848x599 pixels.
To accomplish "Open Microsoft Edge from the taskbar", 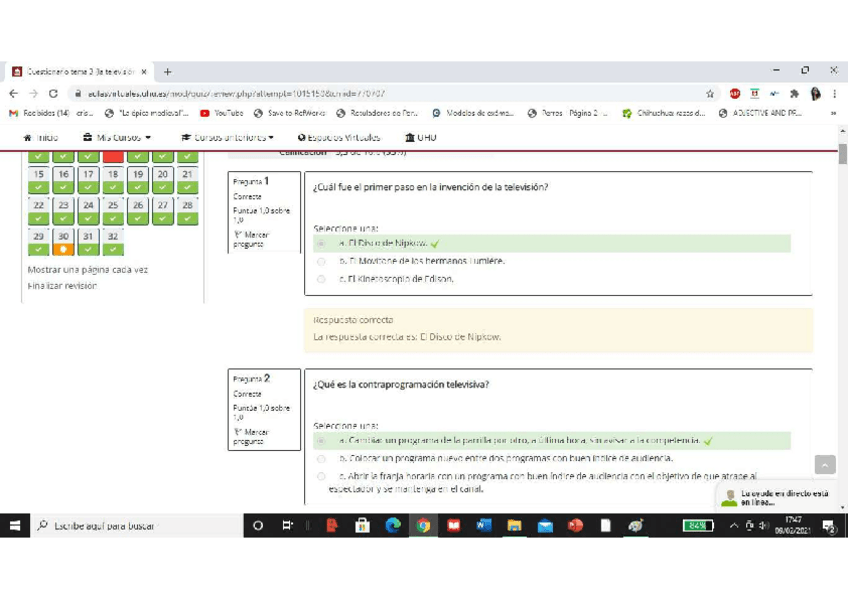I will [x=392, y=525].
